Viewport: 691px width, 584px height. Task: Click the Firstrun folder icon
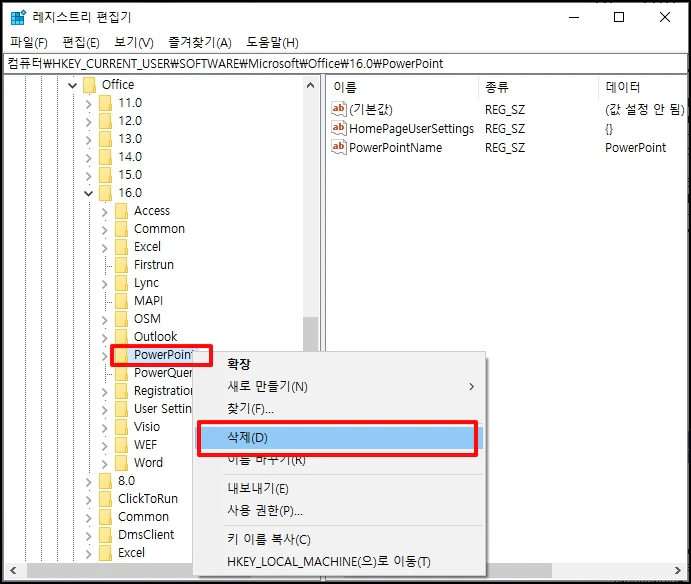121,265
